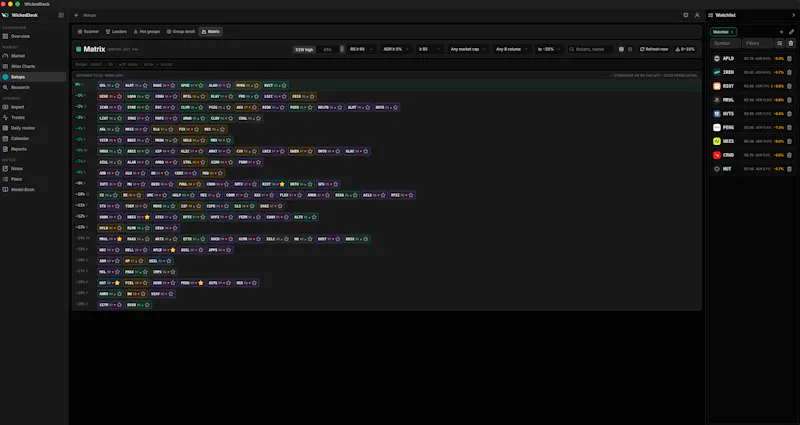
Task: Click the sort icon beside Filters field
Action: (780, 43)
